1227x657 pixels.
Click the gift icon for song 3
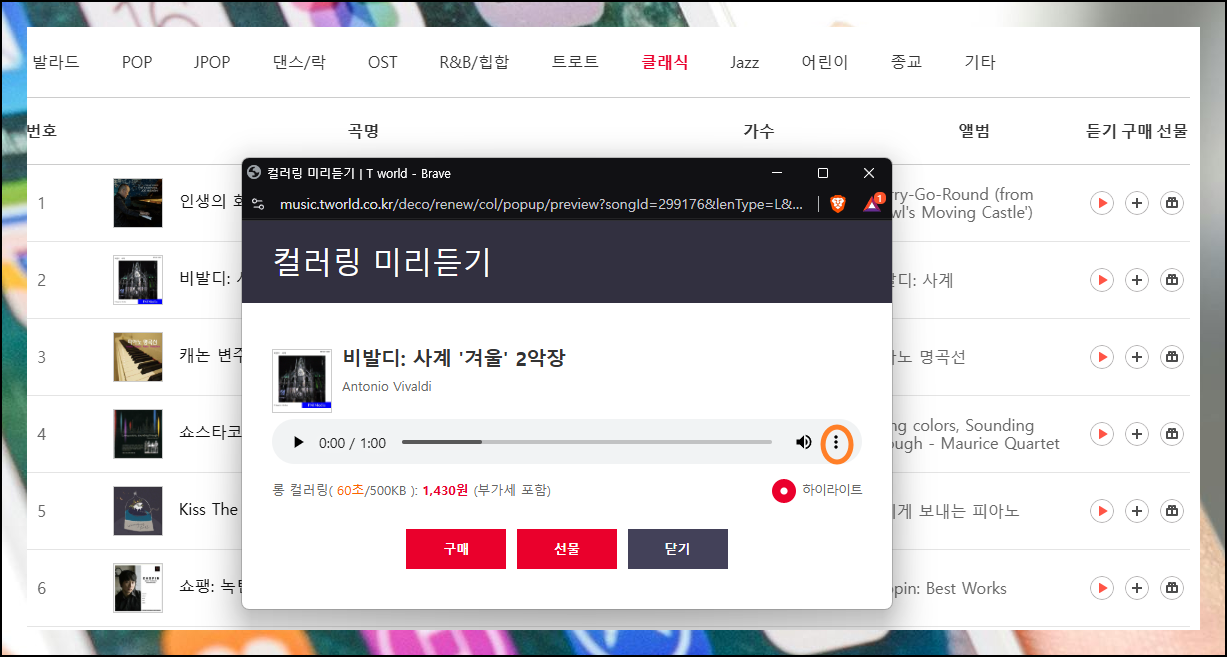[x=1172, y=357]
